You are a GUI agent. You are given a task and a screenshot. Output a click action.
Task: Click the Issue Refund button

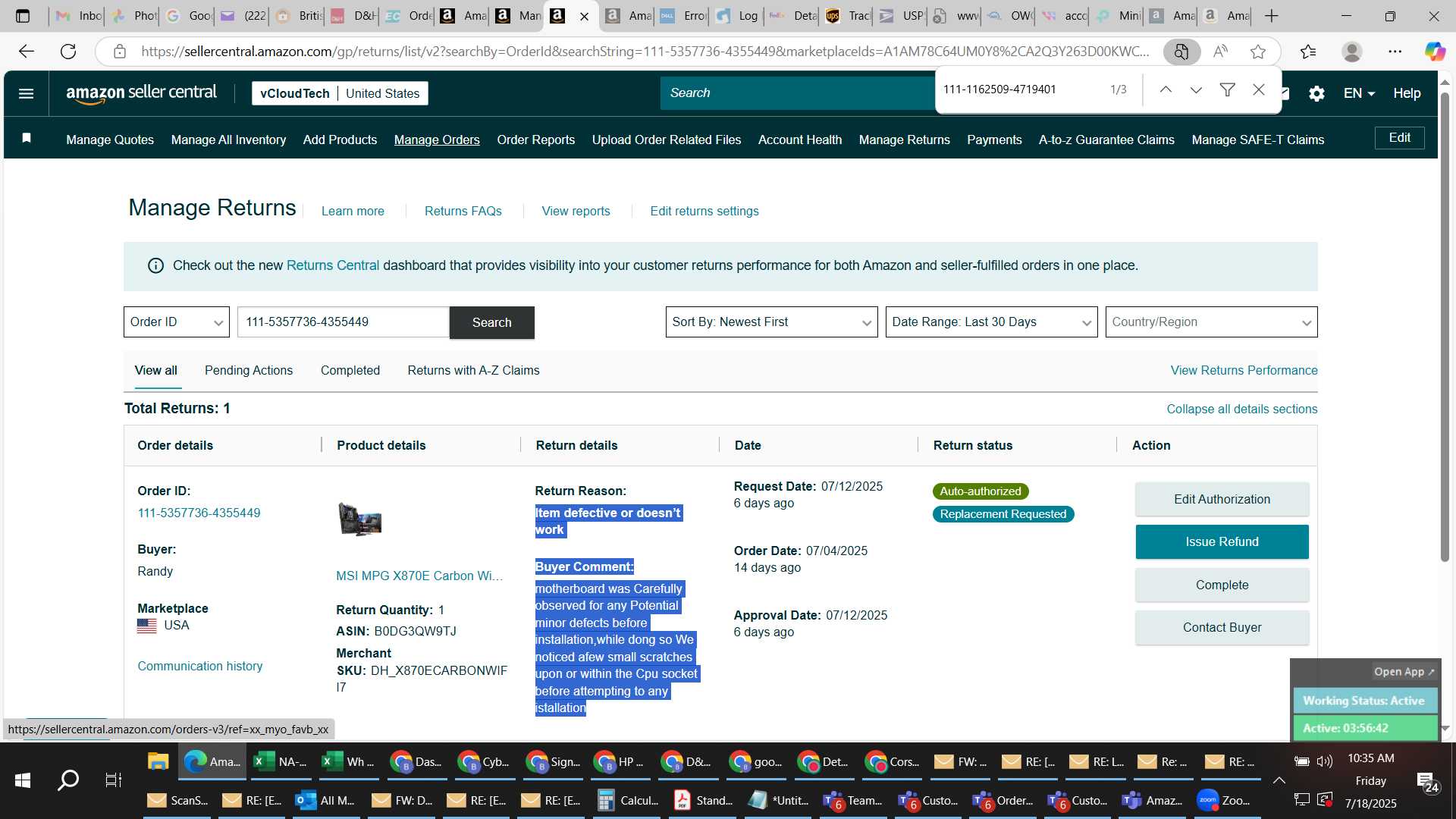click(x=1222, y=541)
